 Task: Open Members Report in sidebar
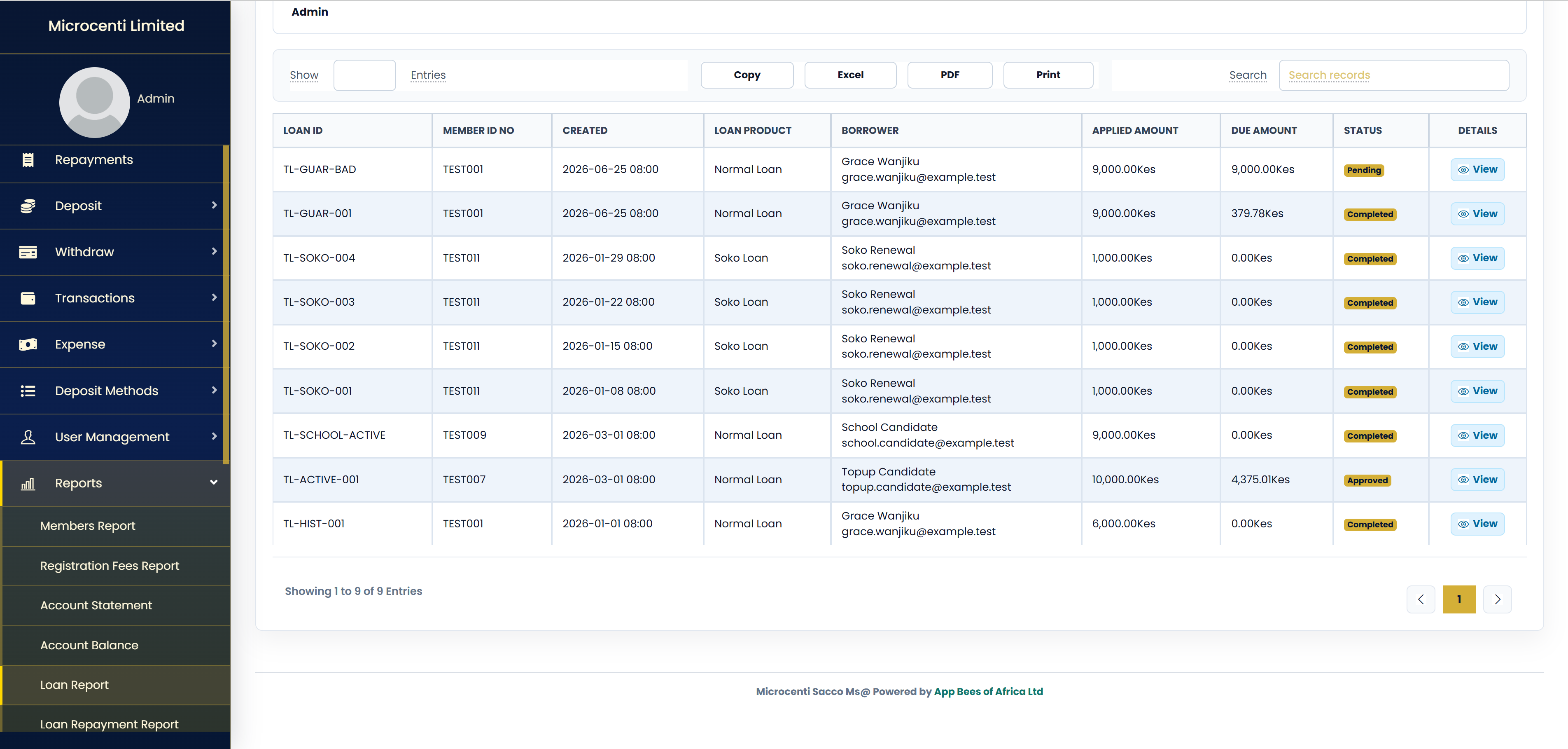[x=116, y=526]
